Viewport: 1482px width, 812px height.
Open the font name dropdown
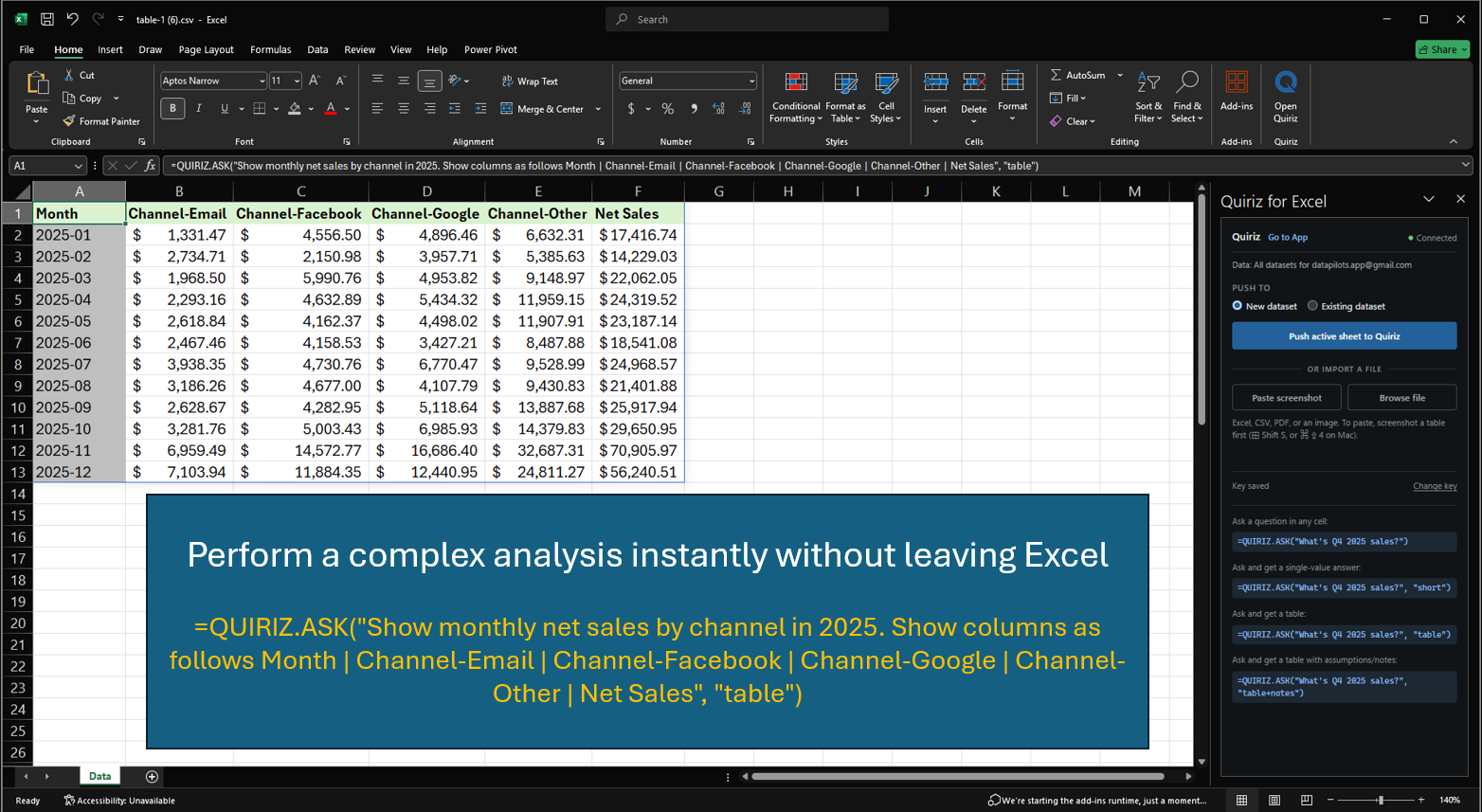262,81
